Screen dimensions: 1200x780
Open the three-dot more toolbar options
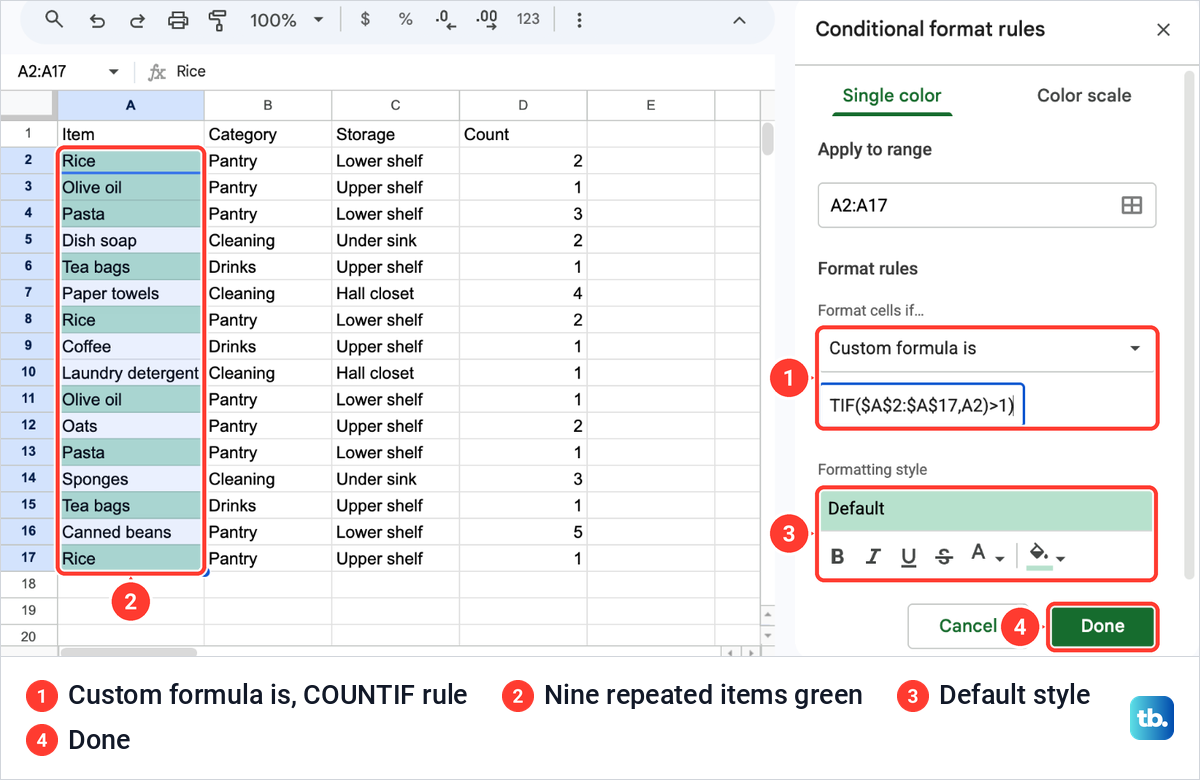coord(579,20)
